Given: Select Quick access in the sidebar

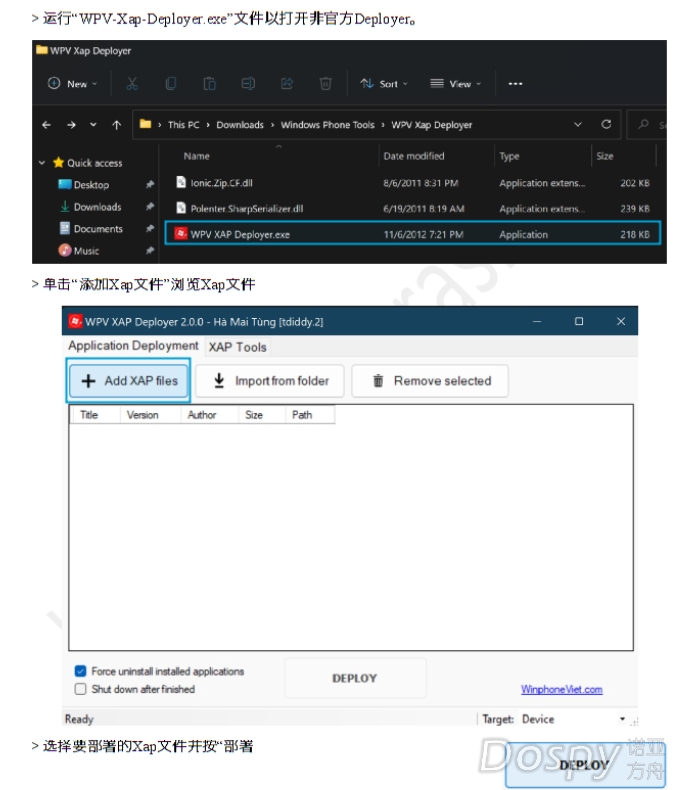Looking at the screenshot, I should tap(88, 163).
